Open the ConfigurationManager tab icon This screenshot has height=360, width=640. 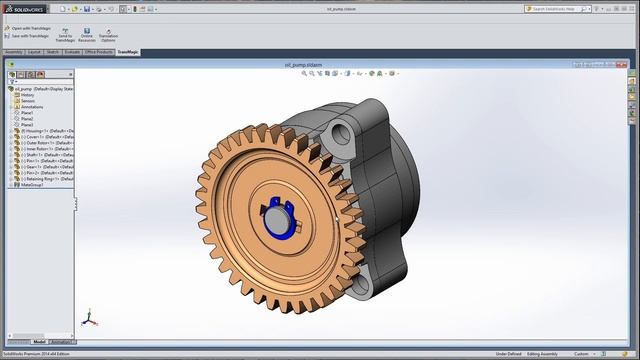[31, 75]
